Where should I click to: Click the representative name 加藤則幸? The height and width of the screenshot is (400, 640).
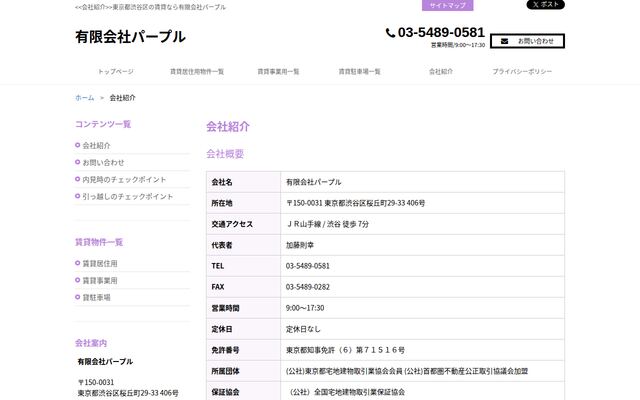[x=300, y=245]
